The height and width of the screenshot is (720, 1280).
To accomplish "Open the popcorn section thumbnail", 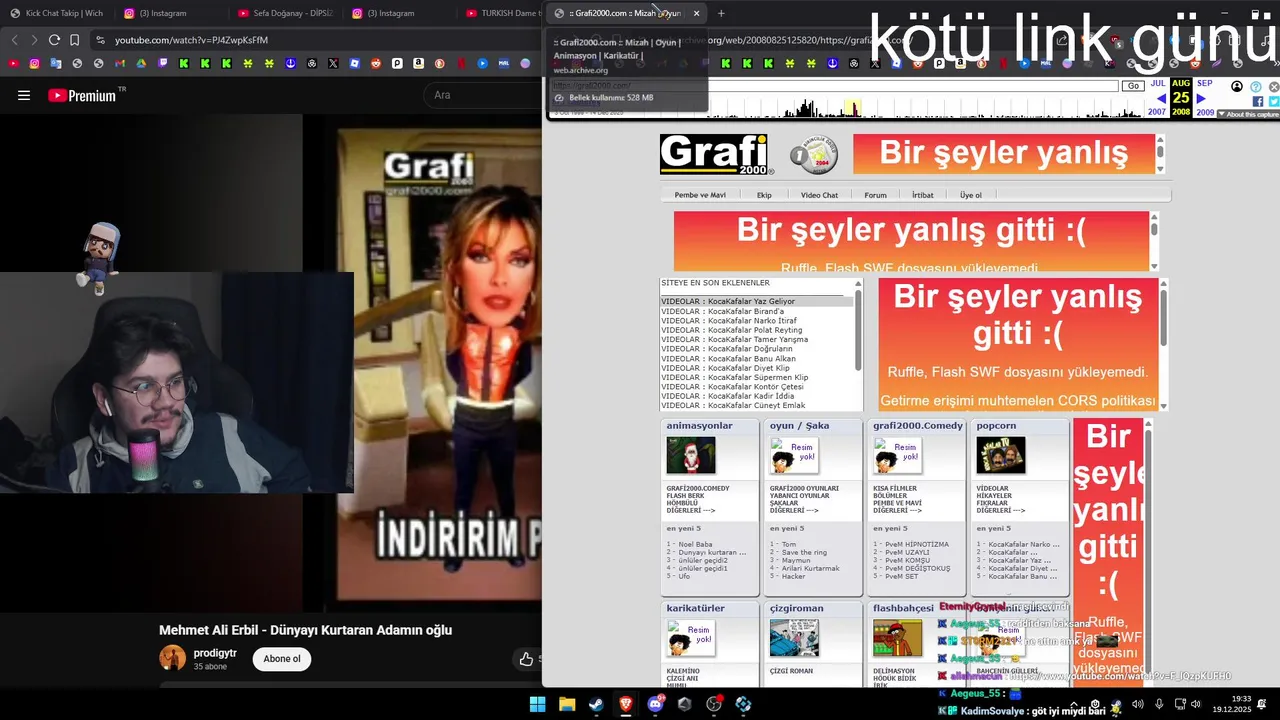I will click(1001, 455).
